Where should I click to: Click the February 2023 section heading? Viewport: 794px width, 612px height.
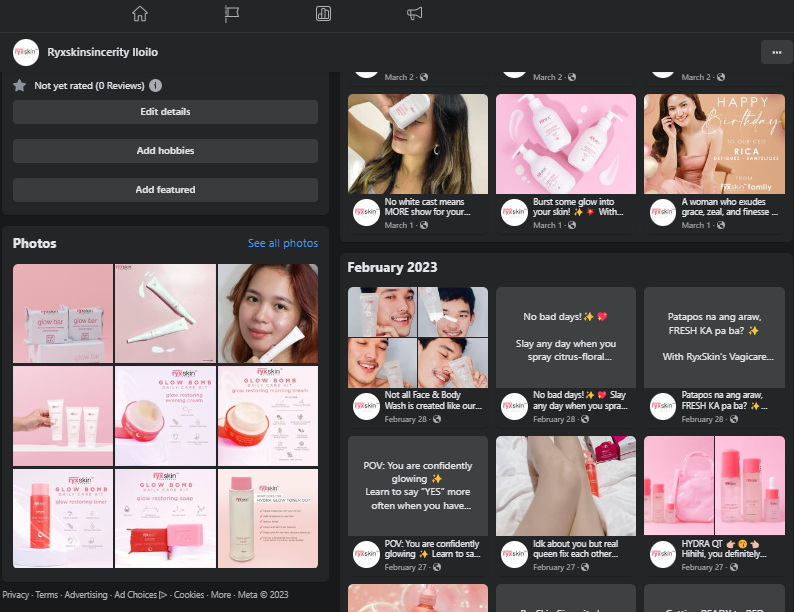point(392,267)
